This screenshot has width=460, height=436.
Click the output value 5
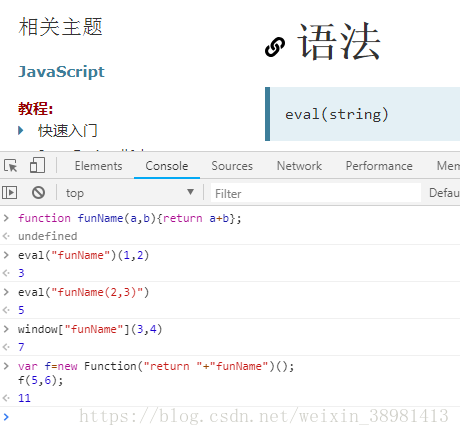tap(21, 310)
